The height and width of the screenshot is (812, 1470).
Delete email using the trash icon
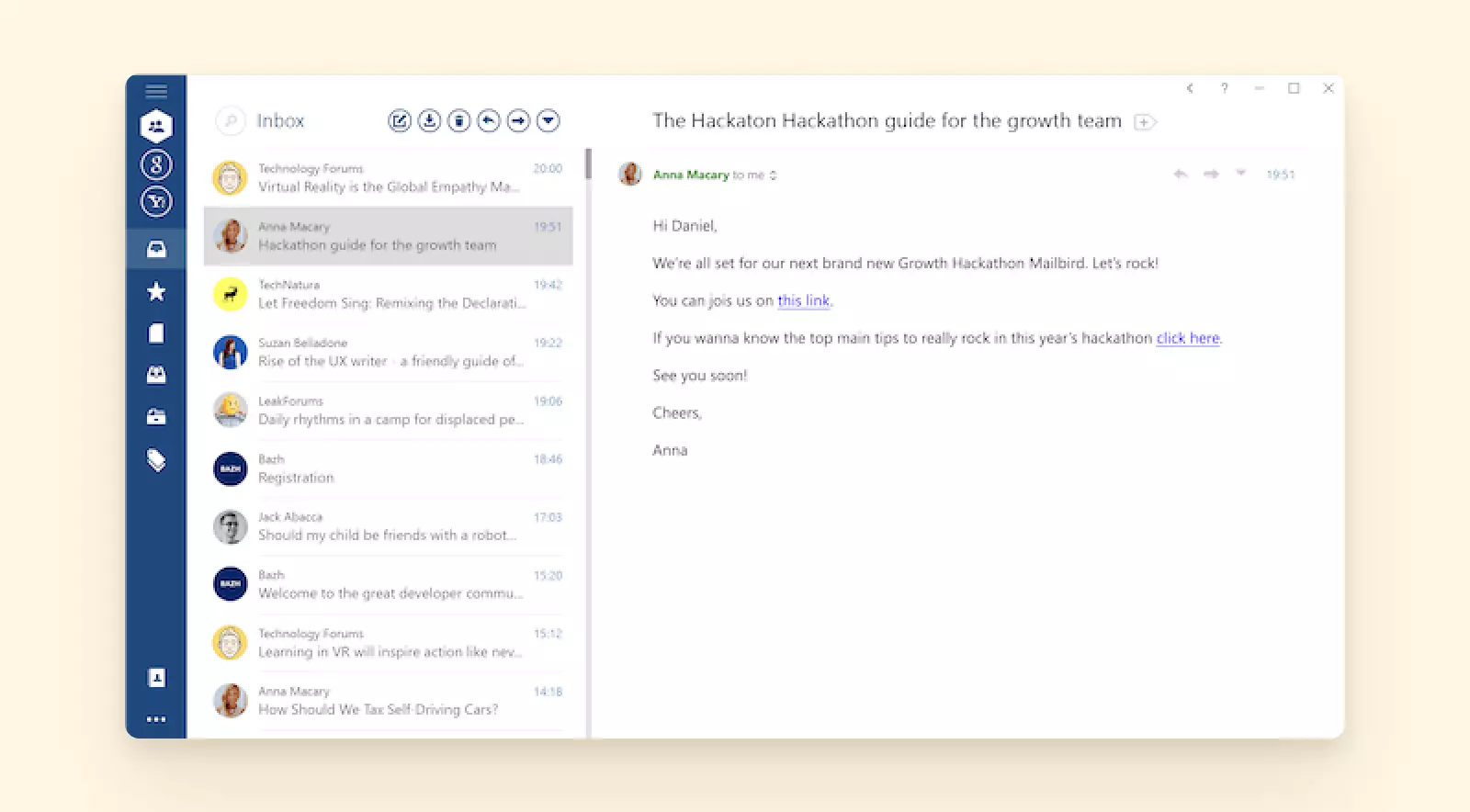coord(459,120)
